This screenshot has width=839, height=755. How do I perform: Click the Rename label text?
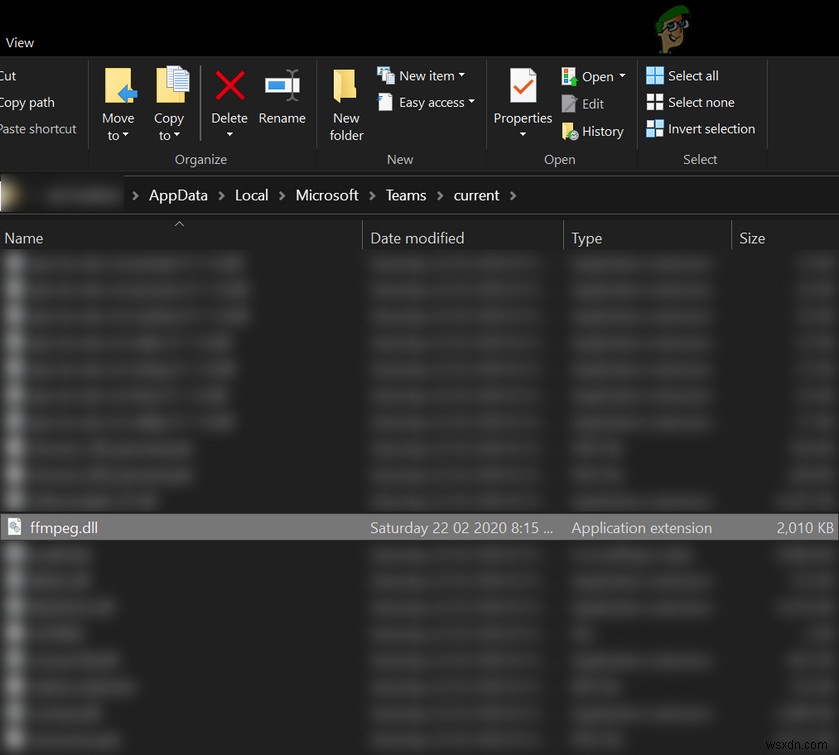[x=282, y=118]
